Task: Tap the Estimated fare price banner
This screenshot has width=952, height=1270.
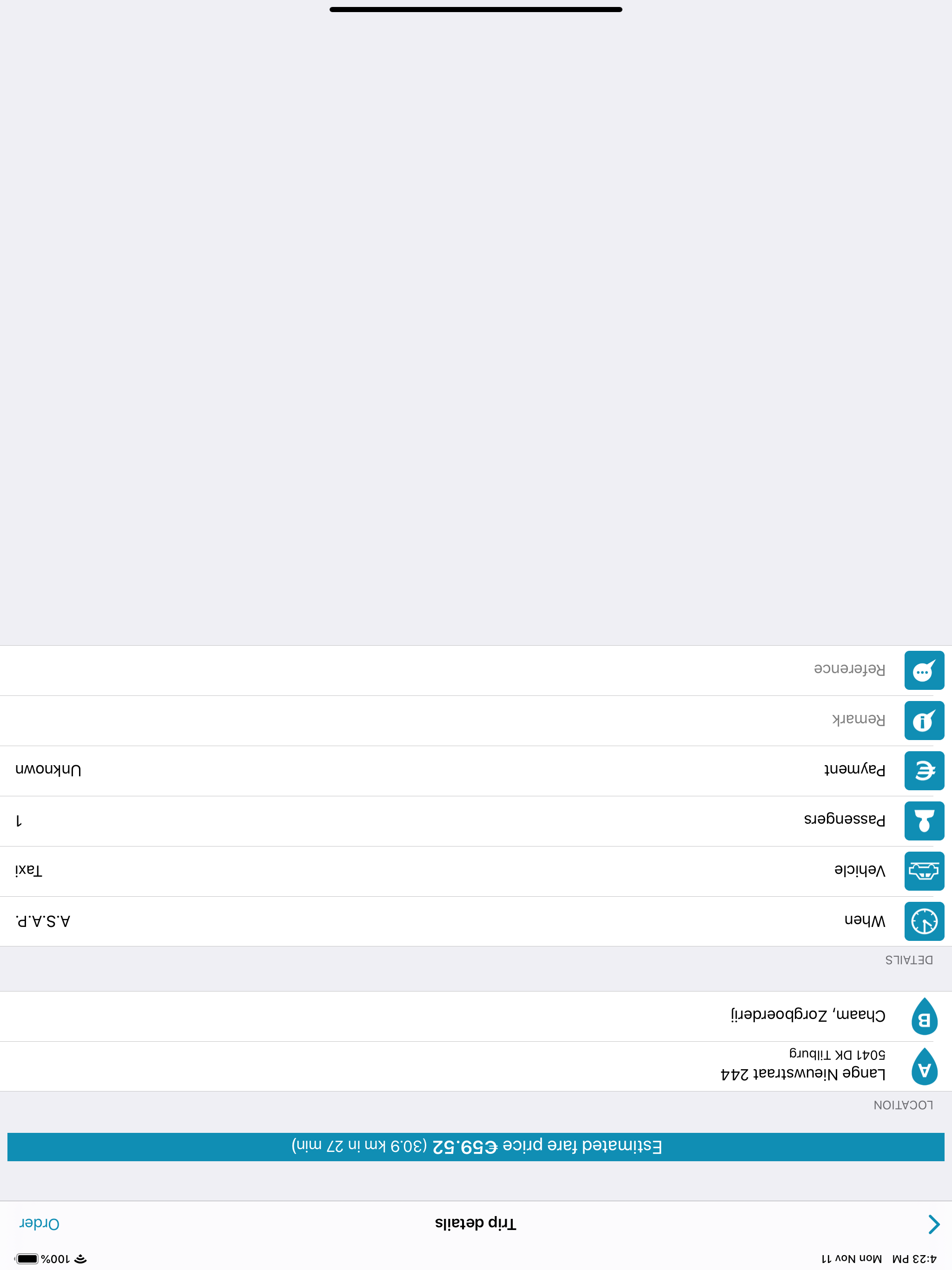Action: (x=476, y=1146)
